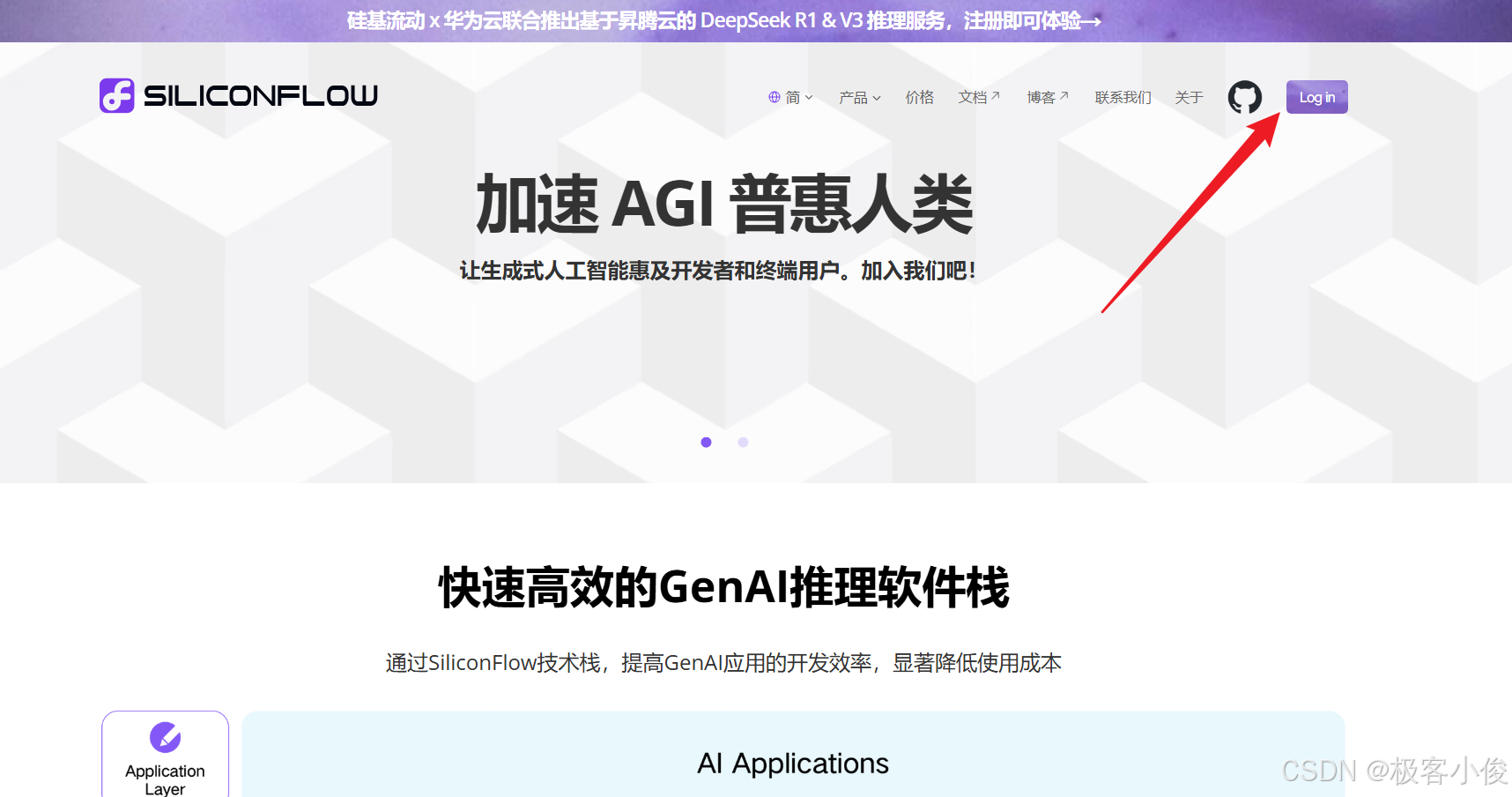Select the Application Layer pen icon
This screenshot has height=797, width=1512.
[x=165, y=737]
